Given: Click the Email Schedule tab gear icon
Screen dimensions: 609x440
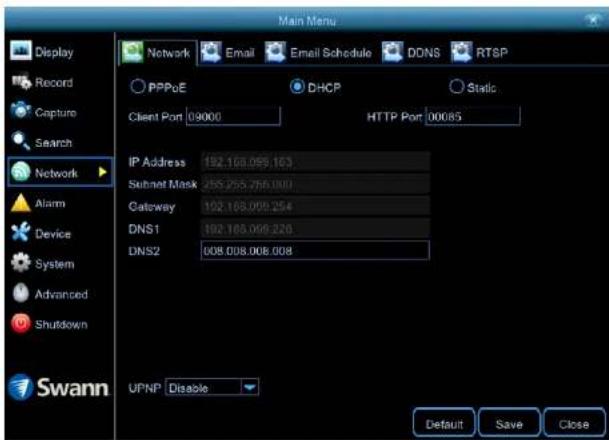Looking at the screenshot, I should (x=275, y=52).
